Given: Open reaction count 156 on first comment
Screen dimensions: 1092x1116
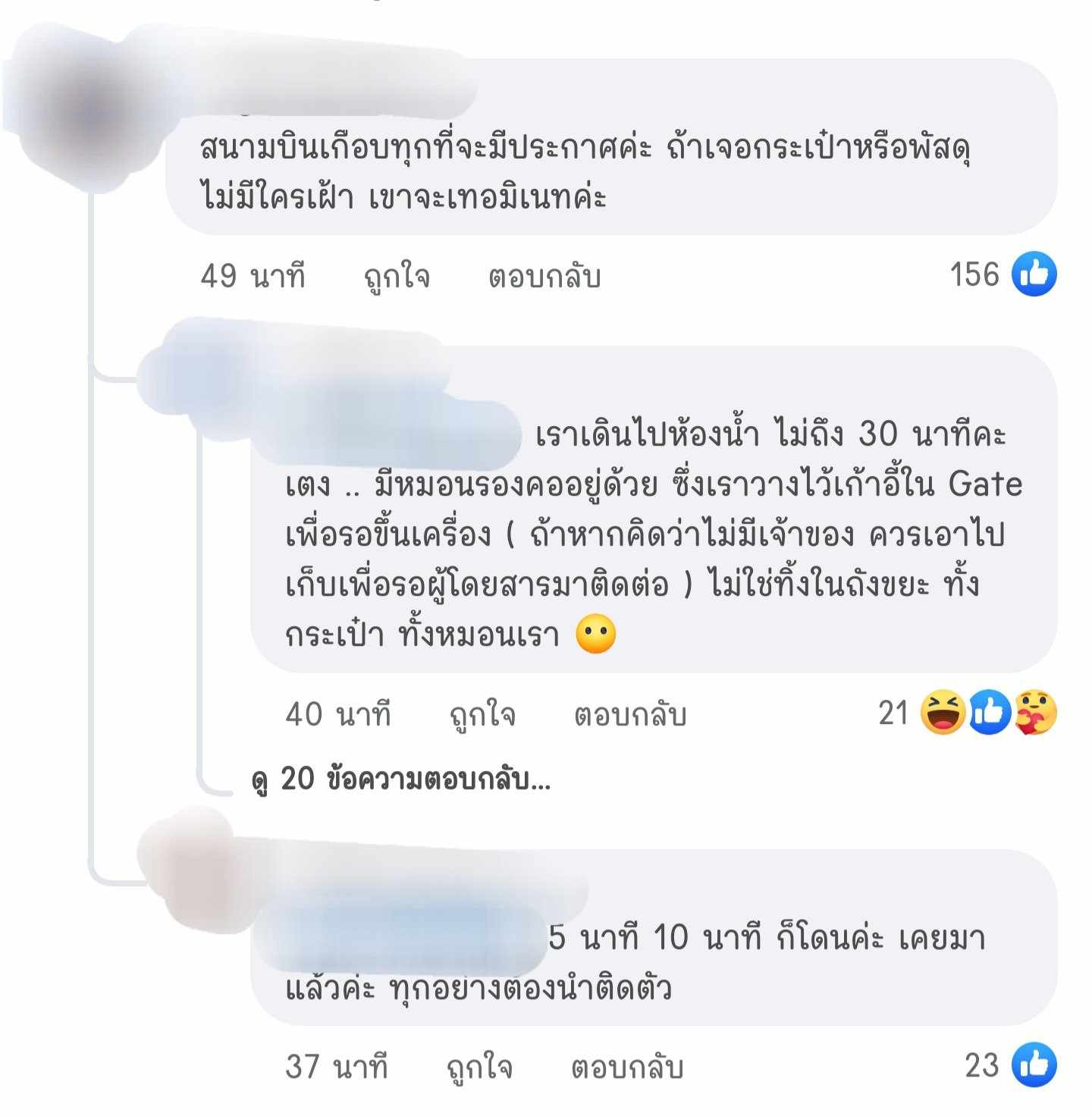Looking at the screenshot, I should coord(974,274).
